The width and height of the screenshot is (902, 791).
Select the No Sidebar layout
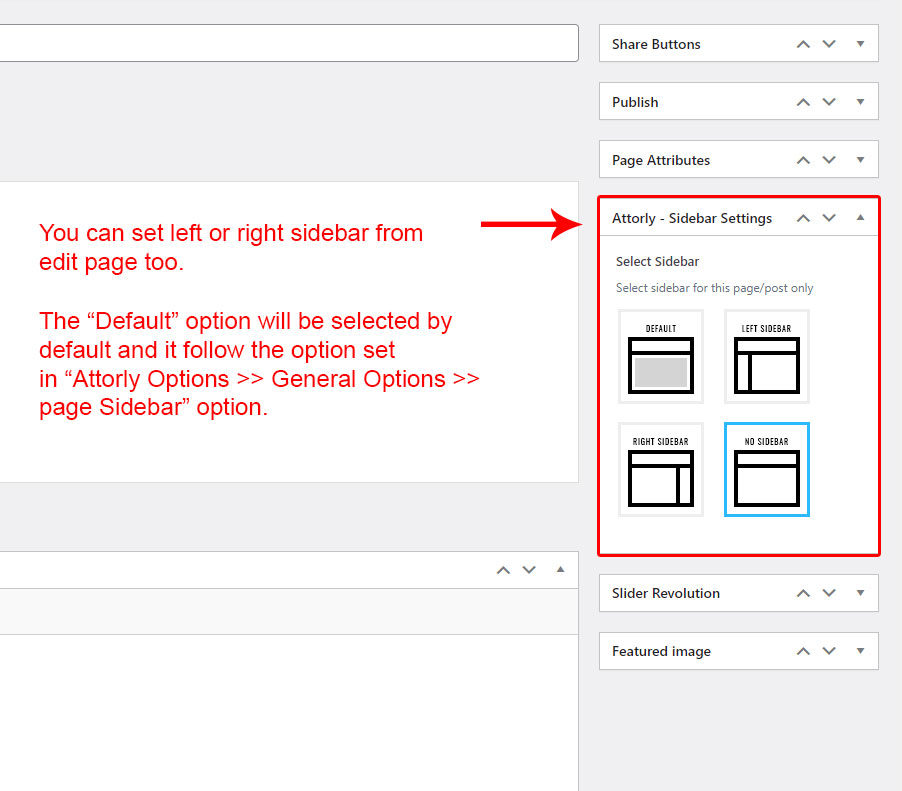click(x=766, y=469)
